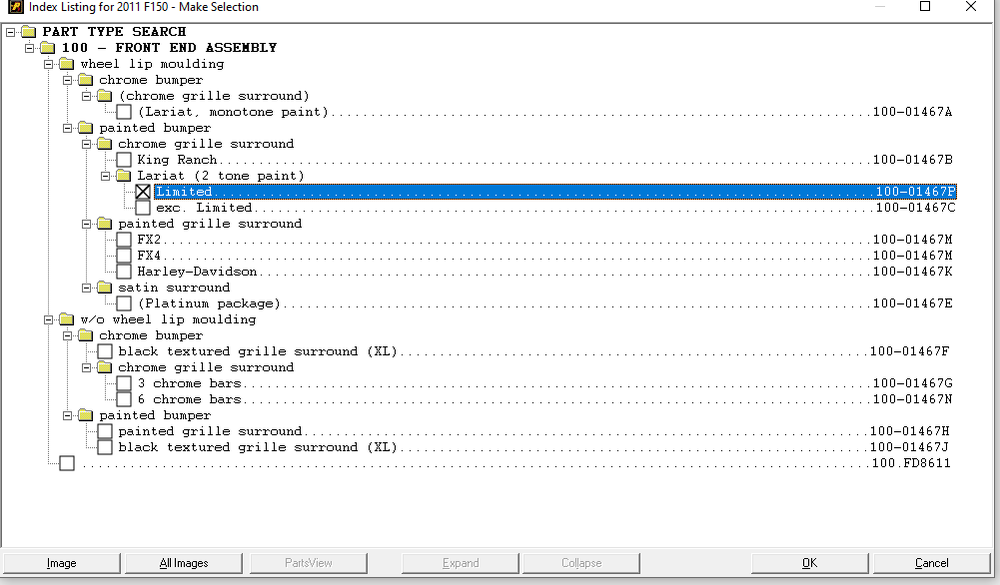
Task: Check the King Ranch checkbox
Action: tap(124, 160)
